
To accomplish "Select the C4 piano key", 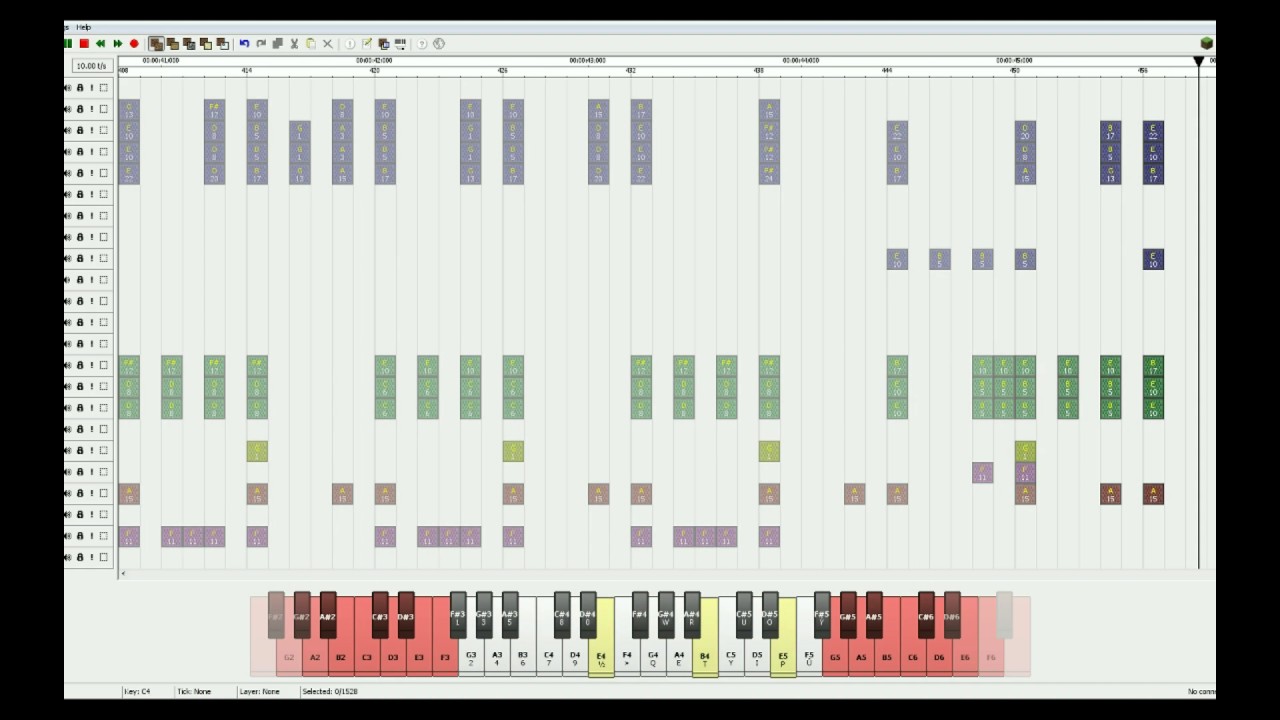I will (549, 655).
